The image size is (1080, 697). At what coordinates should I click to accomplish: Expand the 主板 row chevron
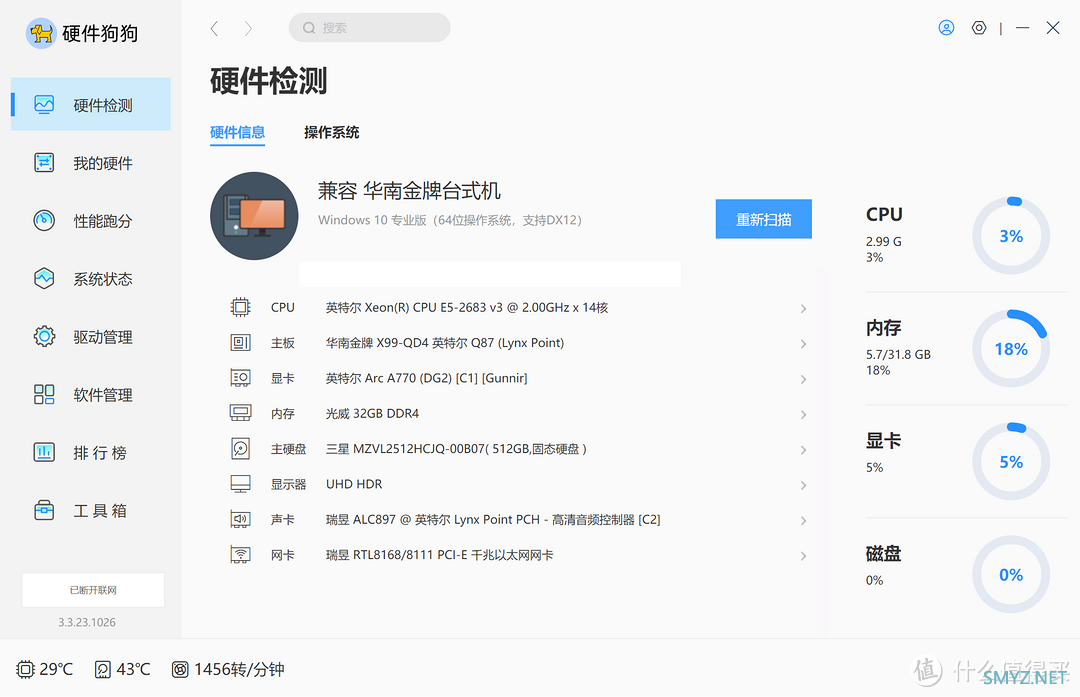[803, 343]
